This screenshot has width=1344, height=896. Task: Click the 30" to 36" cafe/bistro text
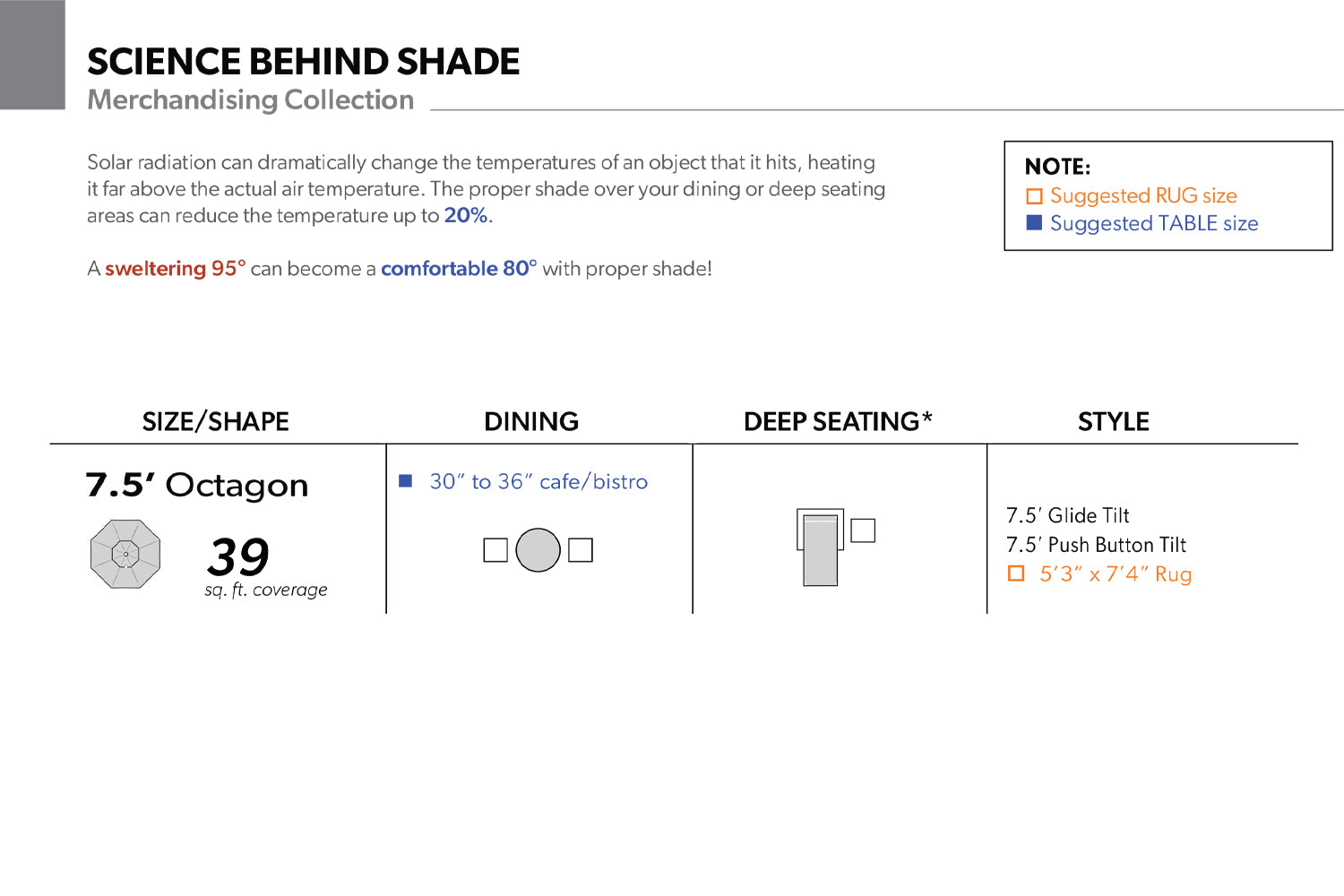point(538,482)
